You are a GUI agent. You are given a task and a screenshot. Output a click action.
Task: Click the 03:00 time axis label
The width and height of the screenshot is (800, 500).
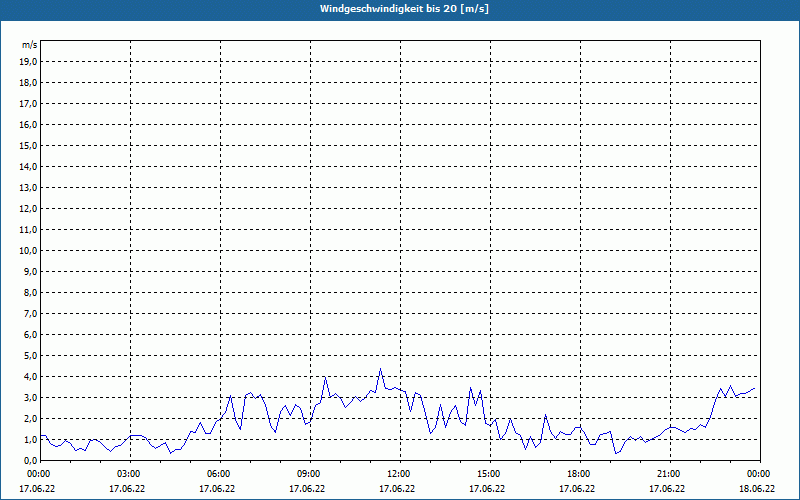(128, 474)
